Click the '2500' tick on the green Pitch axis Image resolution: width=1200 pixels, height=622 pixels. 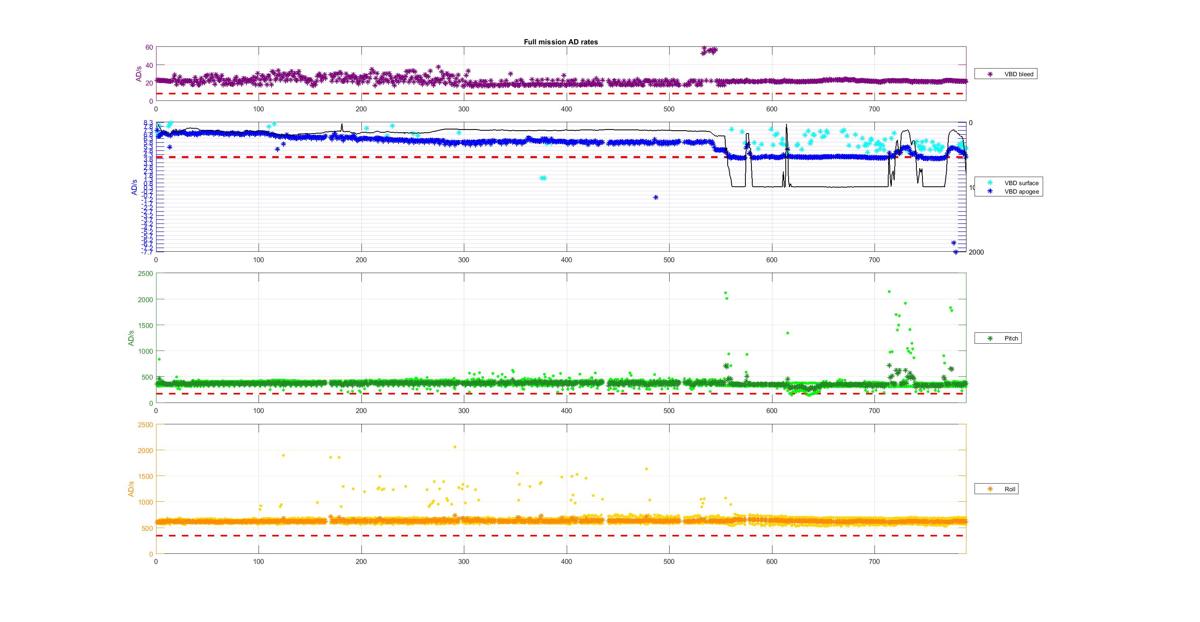pyautogui.click(x=145, y=273)
